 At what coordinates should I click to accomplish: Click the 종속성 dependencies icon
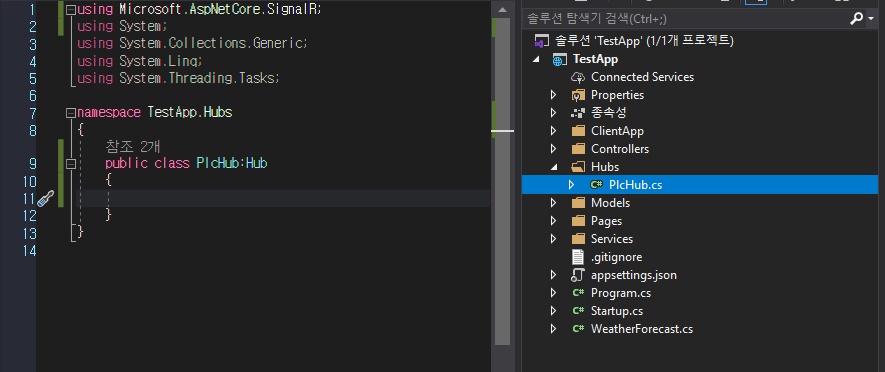point(577,113)
